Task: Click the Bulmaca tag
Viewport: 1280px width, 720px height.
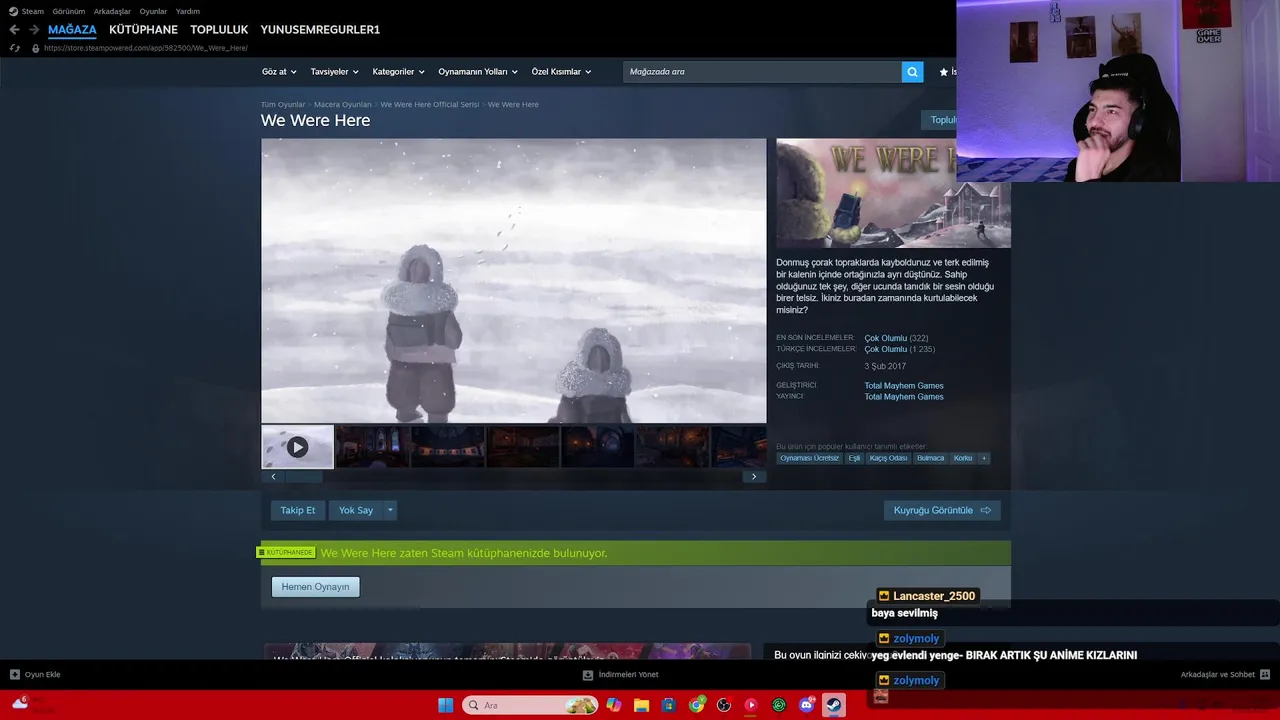Action: coord(930,458)
